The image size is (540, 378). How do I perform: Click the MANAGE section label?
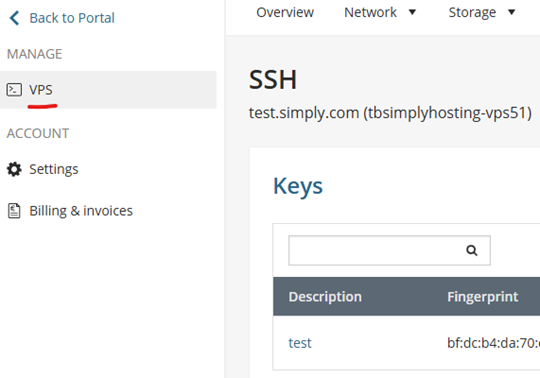pos(34,54)
